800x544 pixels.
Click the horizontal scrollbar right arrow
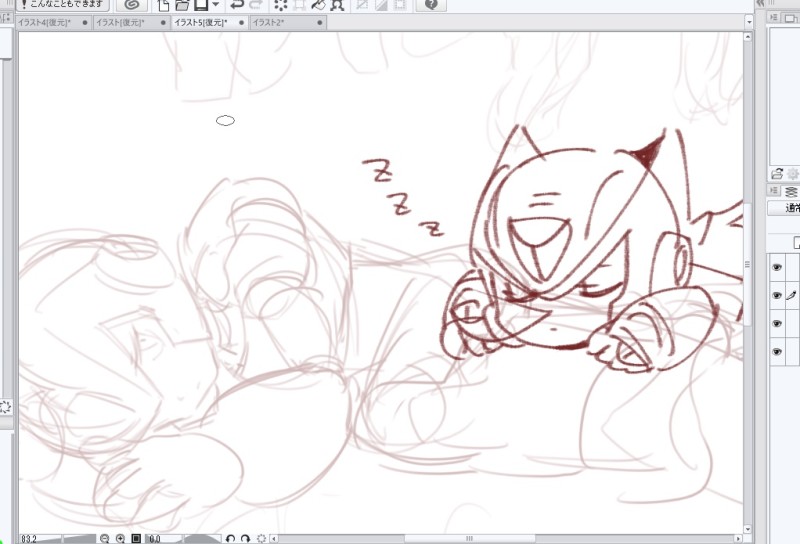(738, 539)
